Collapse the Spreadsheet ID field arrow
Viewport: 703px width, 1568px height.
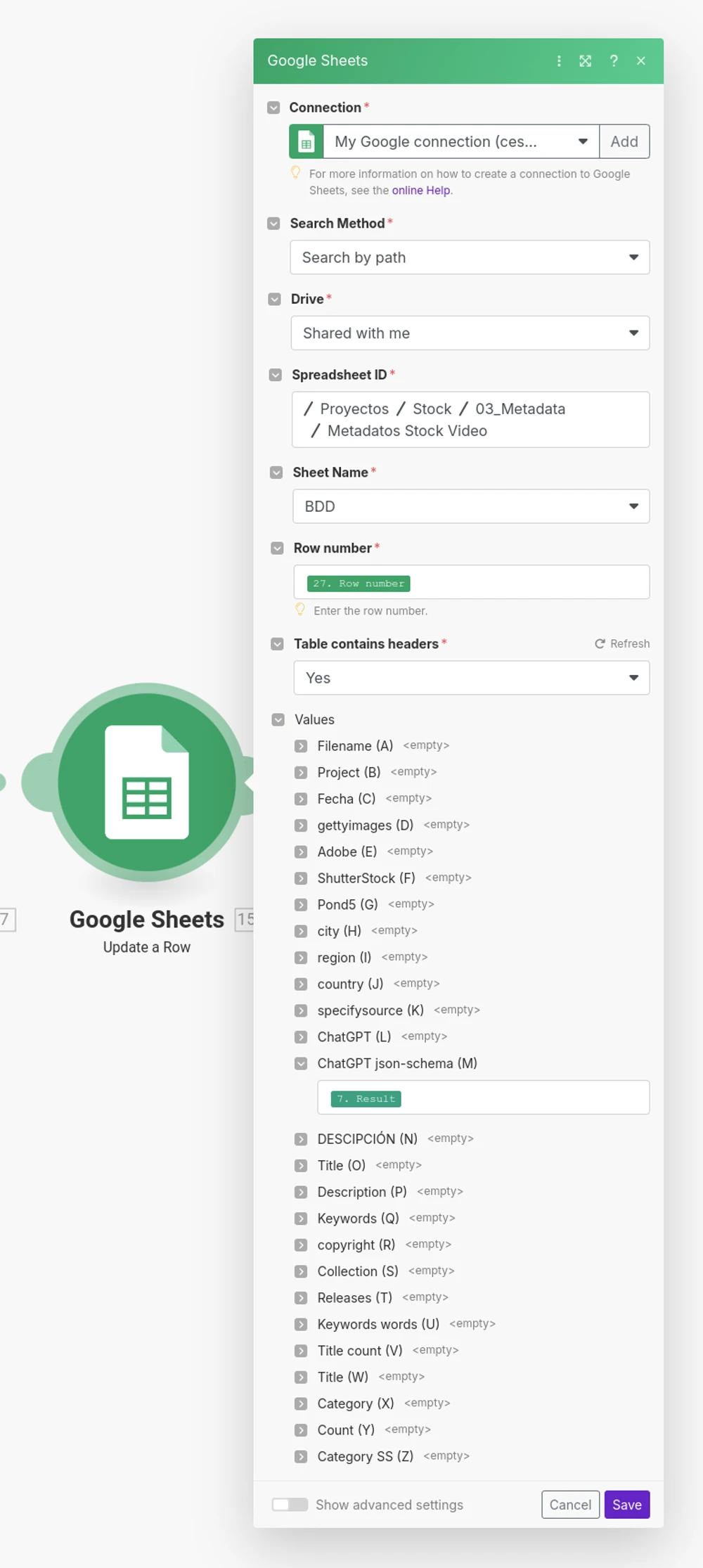click(x=275, y=375)
